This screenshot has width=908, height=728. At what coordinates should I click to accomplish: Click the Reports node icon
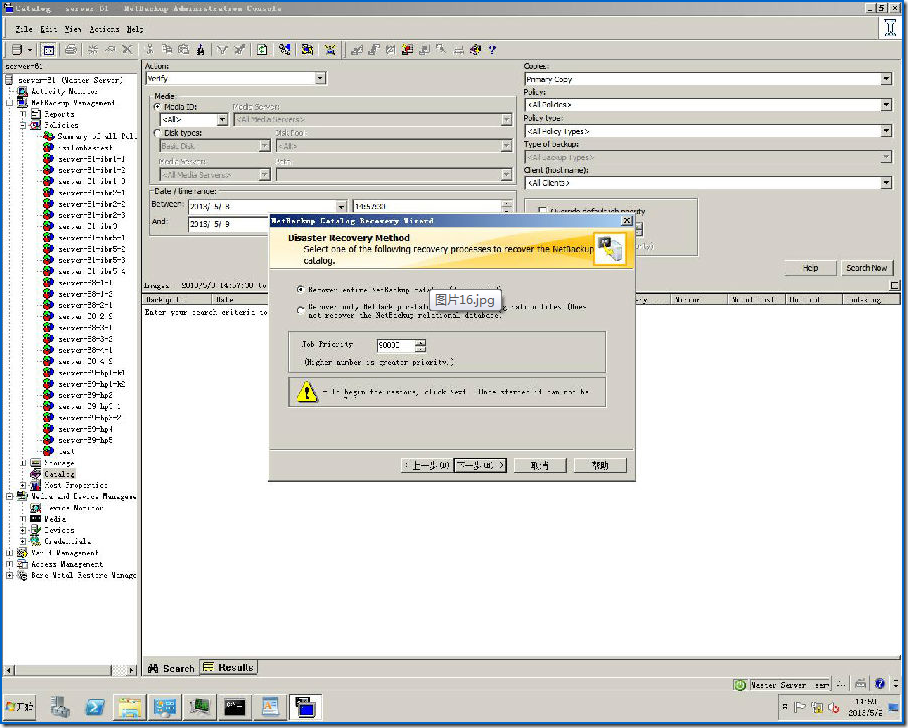click(x=36, y=114)
